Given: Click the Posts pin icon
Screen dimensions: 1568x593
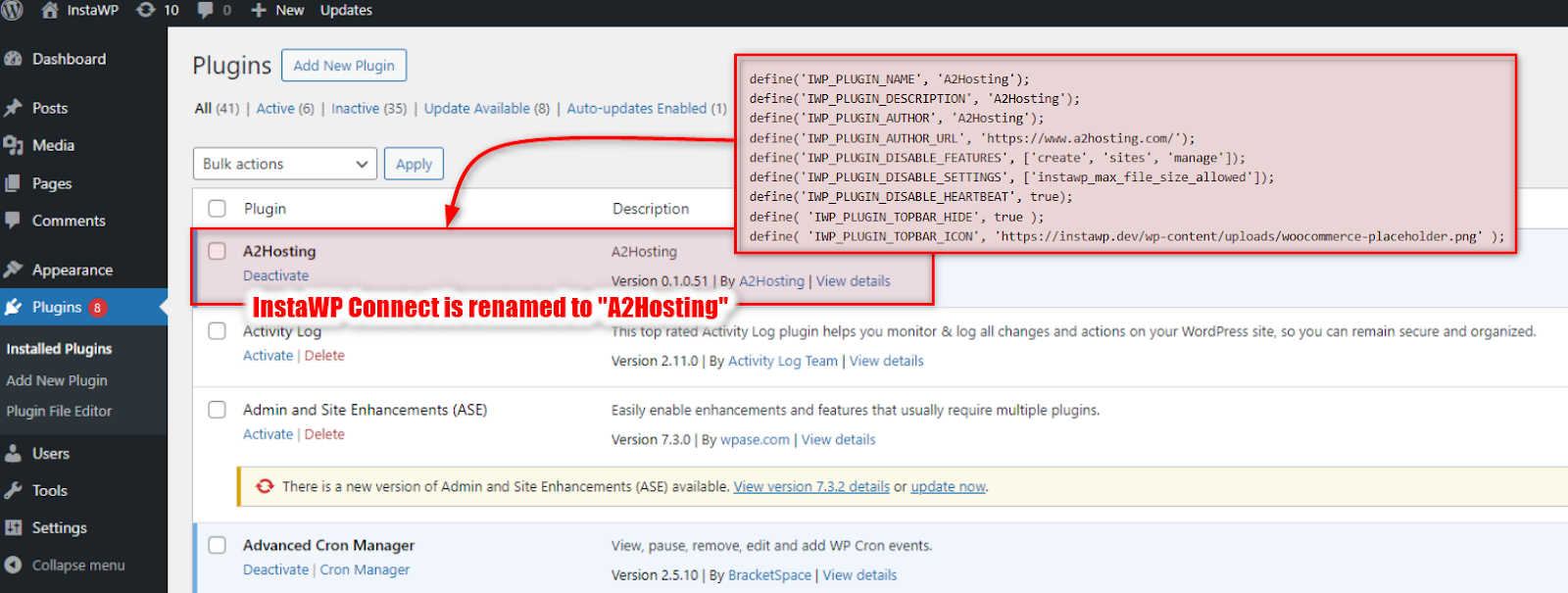Looking at the screenshot, I should [x=14, y=108].
